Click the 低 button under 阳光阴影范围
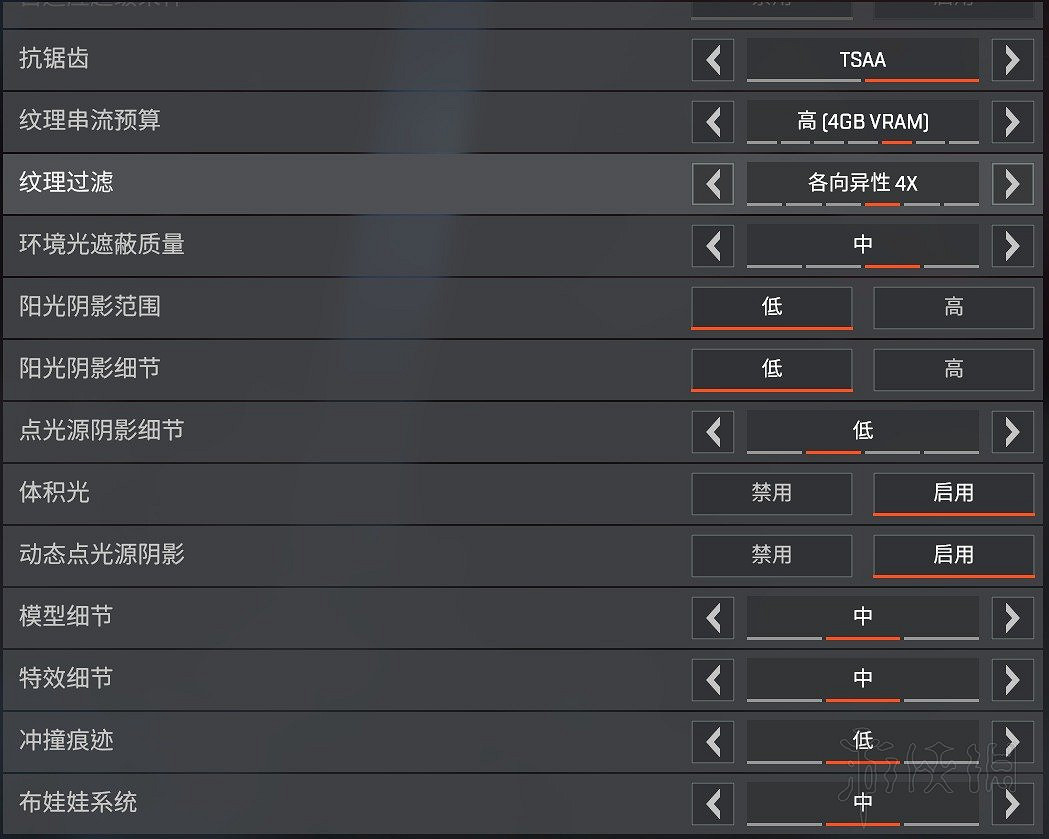Screen dimensions: 1049x839 pyautogui.click(x=771, y=308)
